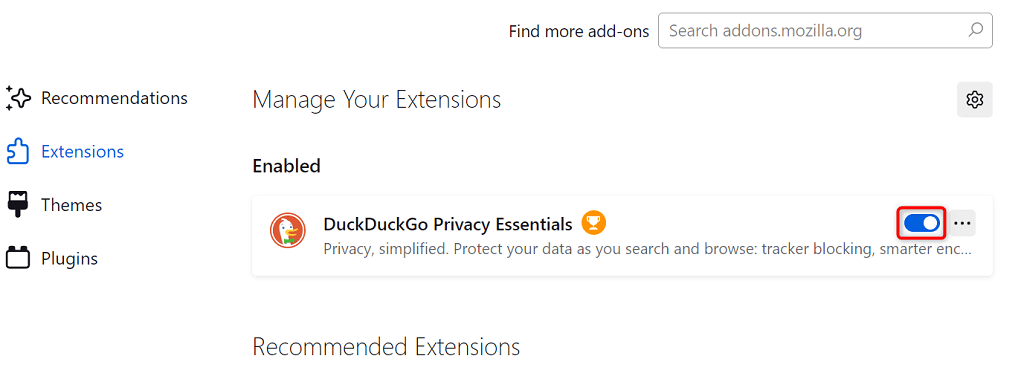Go to the Plugins category label
This screenshot has height=376, width=1024.
(69, 258)
